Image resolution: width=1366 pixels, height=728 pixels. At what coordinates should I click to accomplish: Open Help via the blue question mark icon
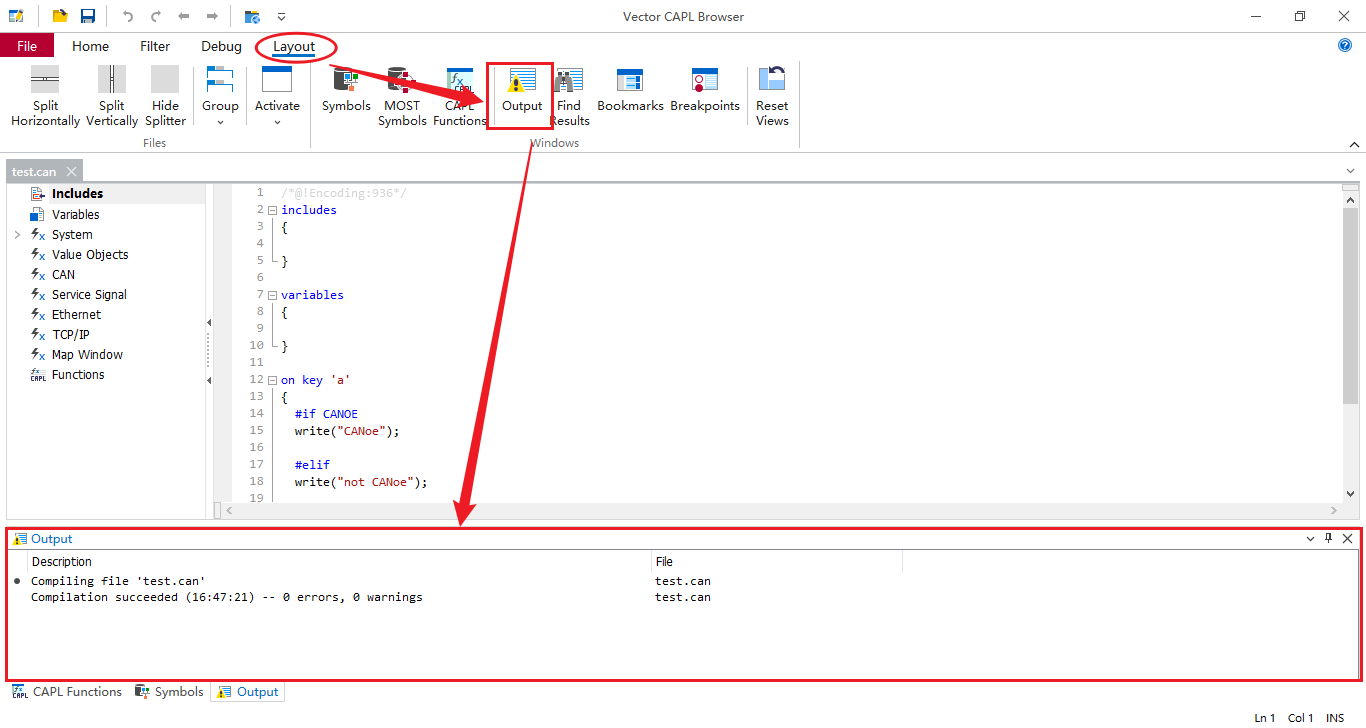tap(1345, 45)
